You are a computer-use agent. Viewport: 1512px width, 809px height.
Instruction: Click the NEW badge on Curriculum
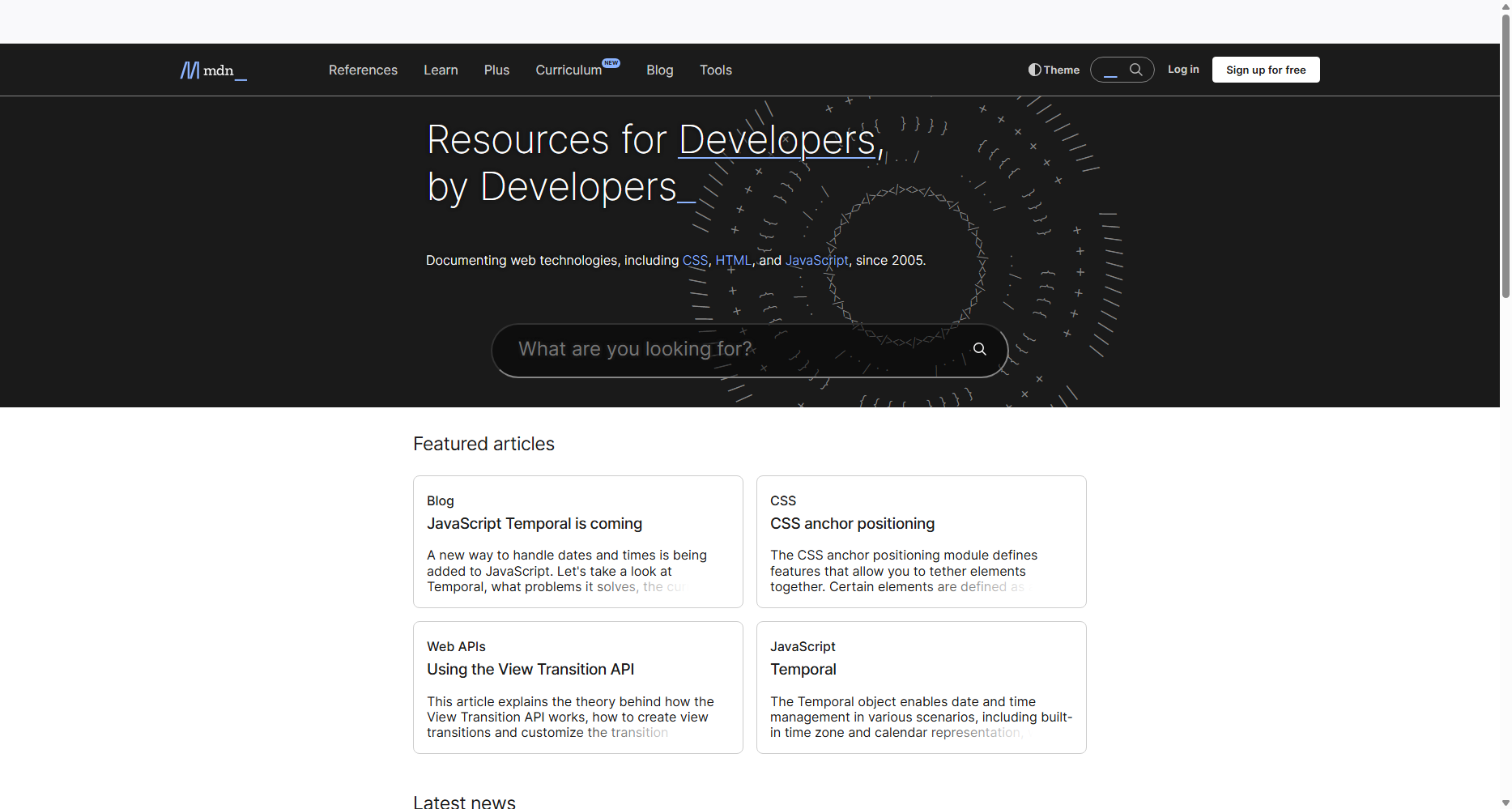click(611, 63)
